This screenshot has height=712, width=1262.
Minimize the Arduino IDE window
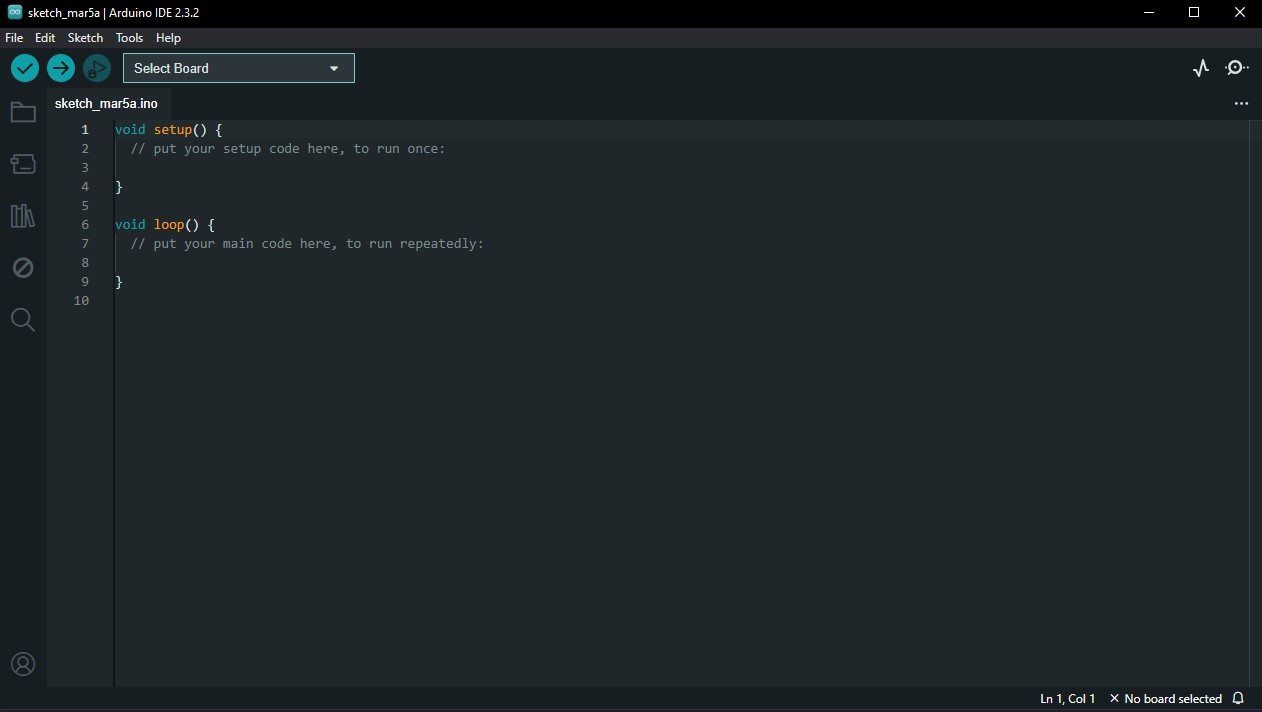click(1148, 12)
